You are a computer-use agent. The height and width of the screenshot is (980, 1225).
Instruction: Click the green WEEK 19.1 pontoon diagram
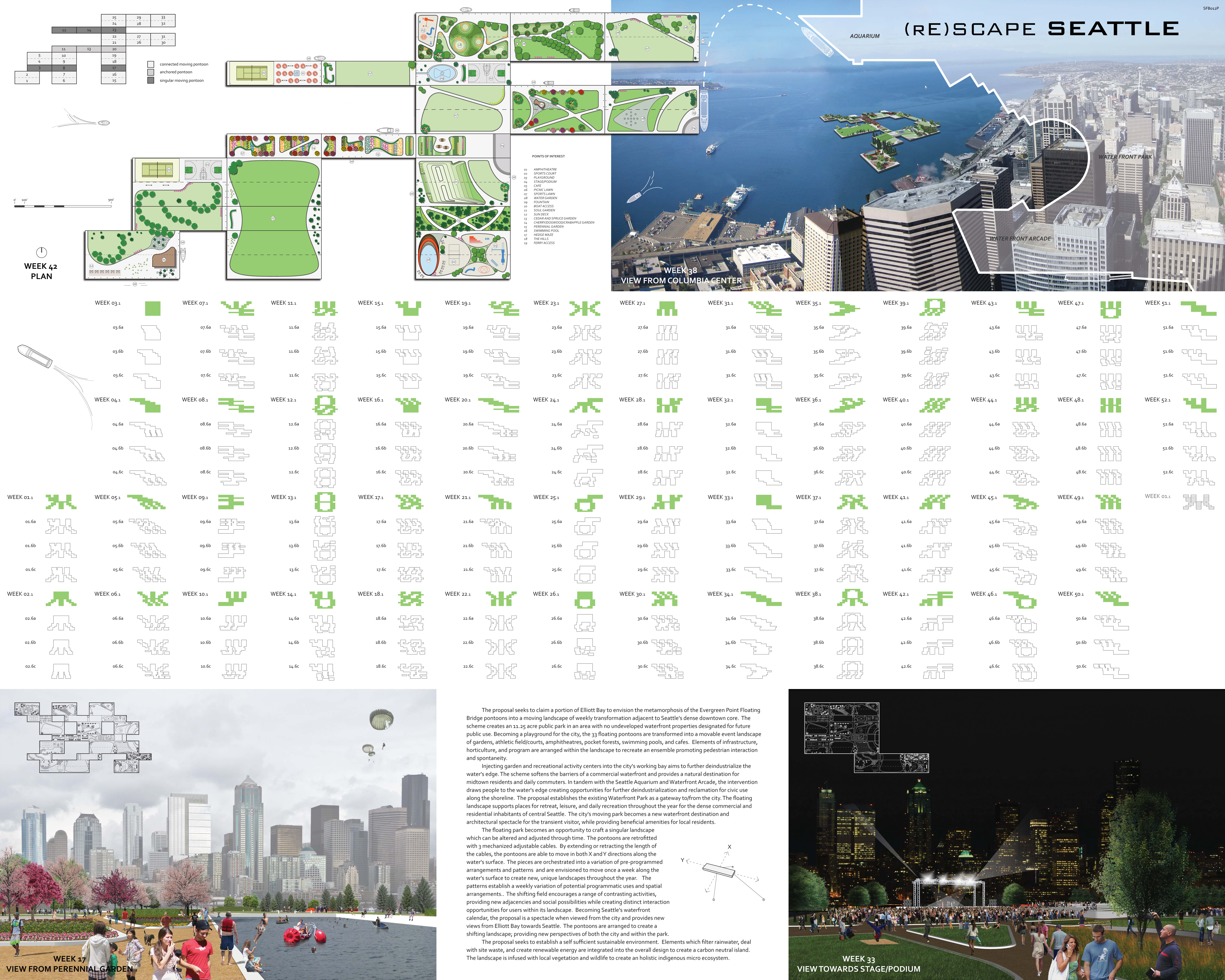click(503, 308)
